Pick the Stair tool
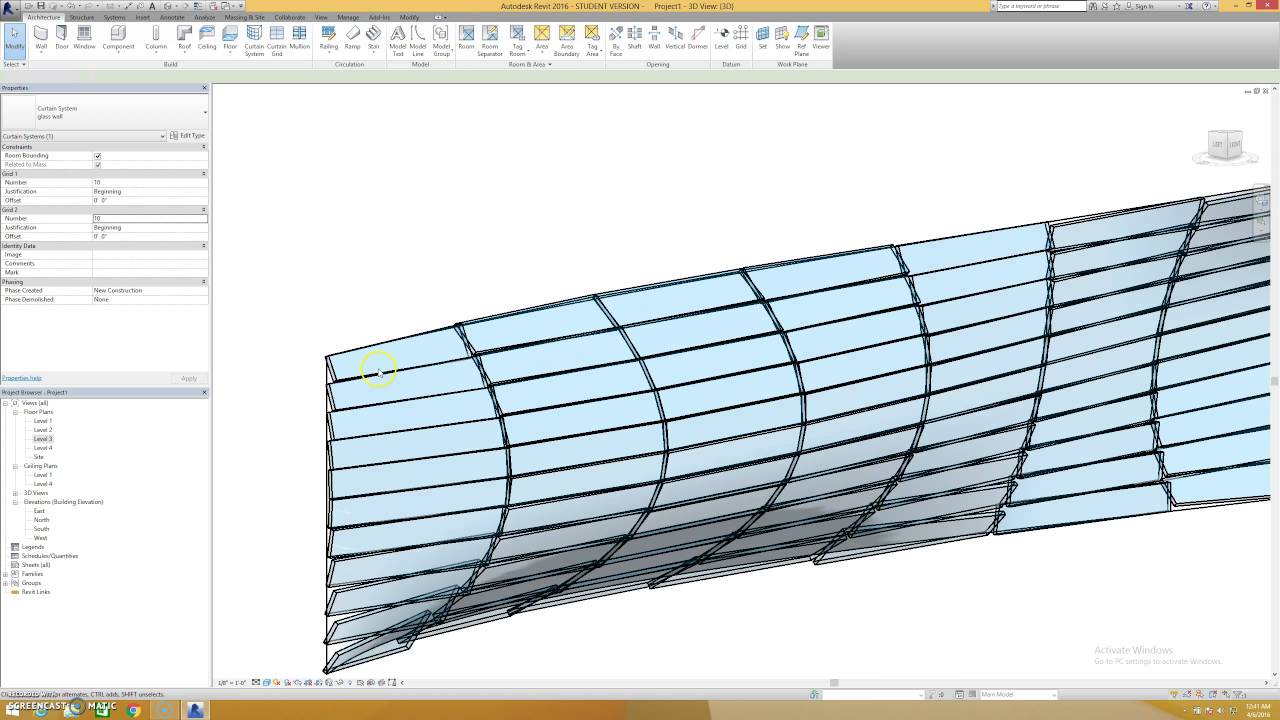This screenshot has height=720, width=1280. click(x=373, y=38)
